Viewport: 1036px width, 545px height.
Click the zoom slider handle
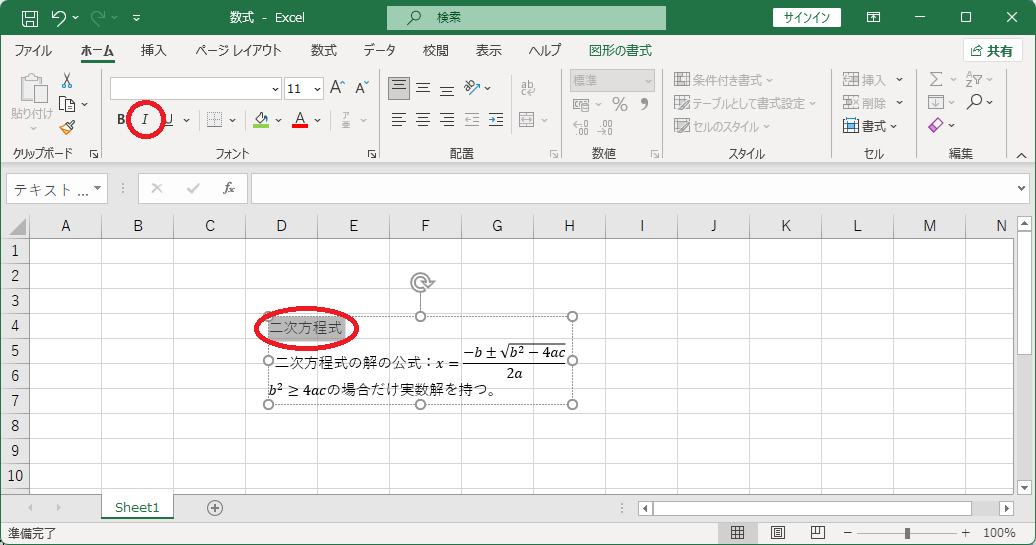(x=907, y=532)
